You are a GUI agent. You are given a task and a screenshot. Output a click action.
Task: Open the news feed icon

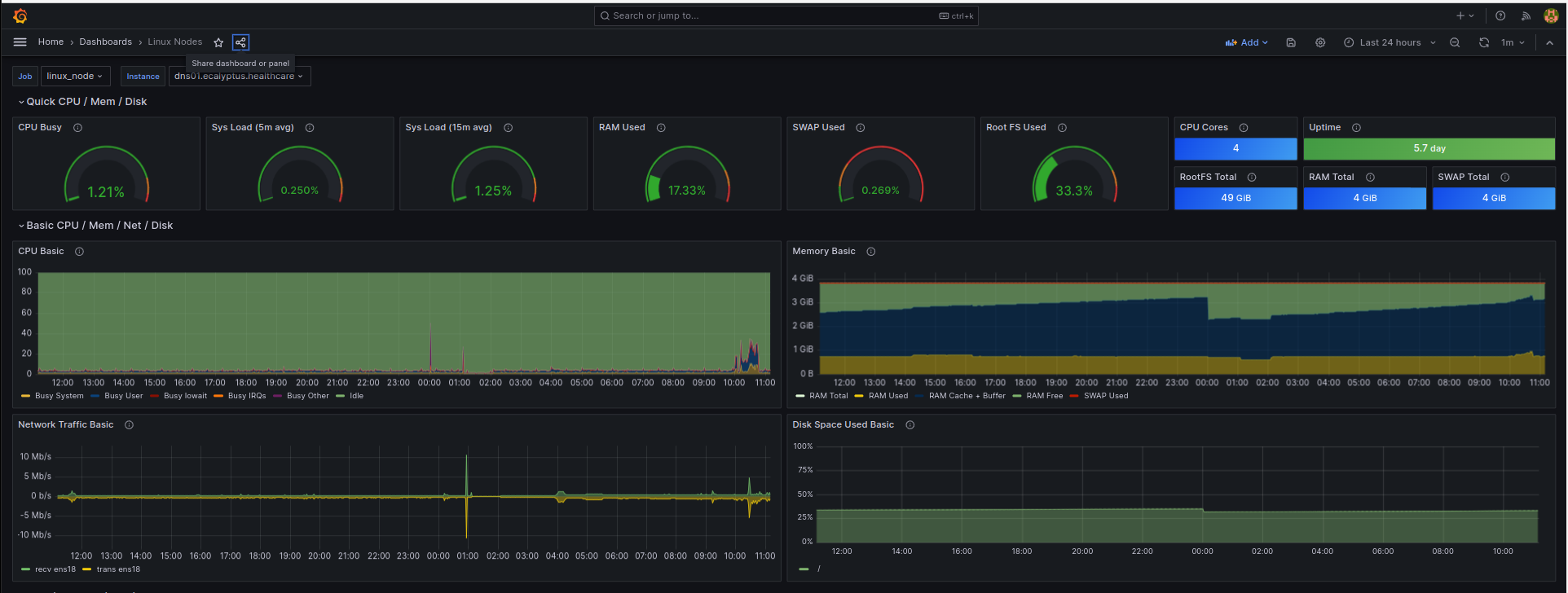pos(1526,15)
